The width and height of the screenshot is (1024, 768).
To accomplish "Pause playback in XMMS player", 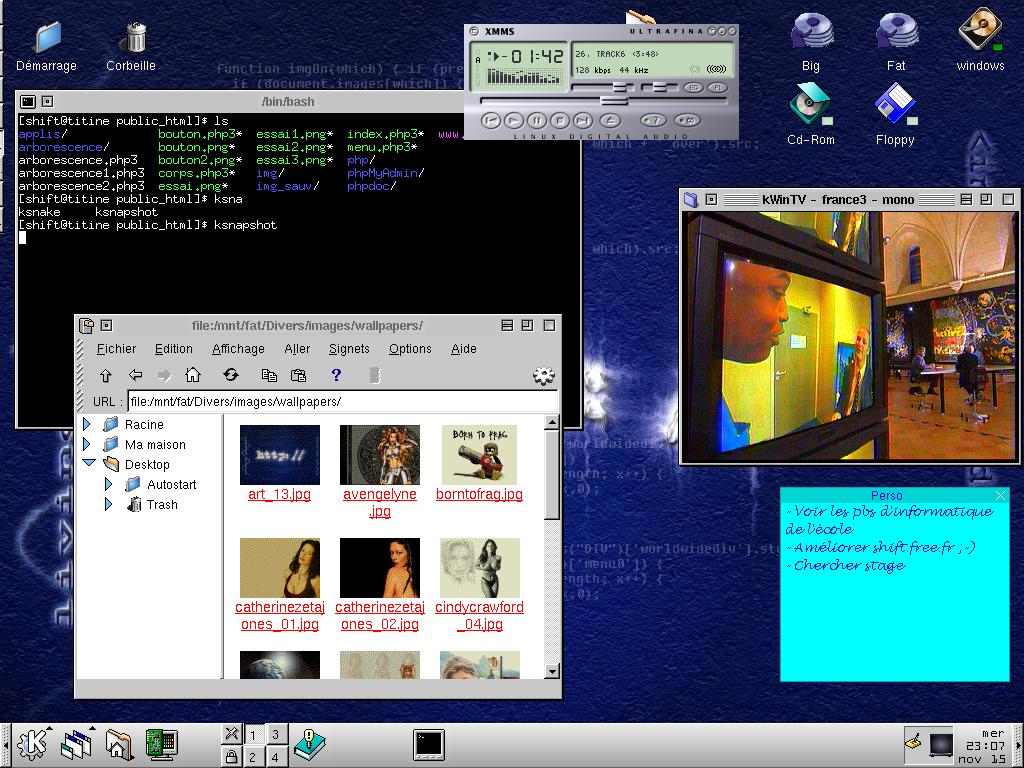I will coord(536,120).
